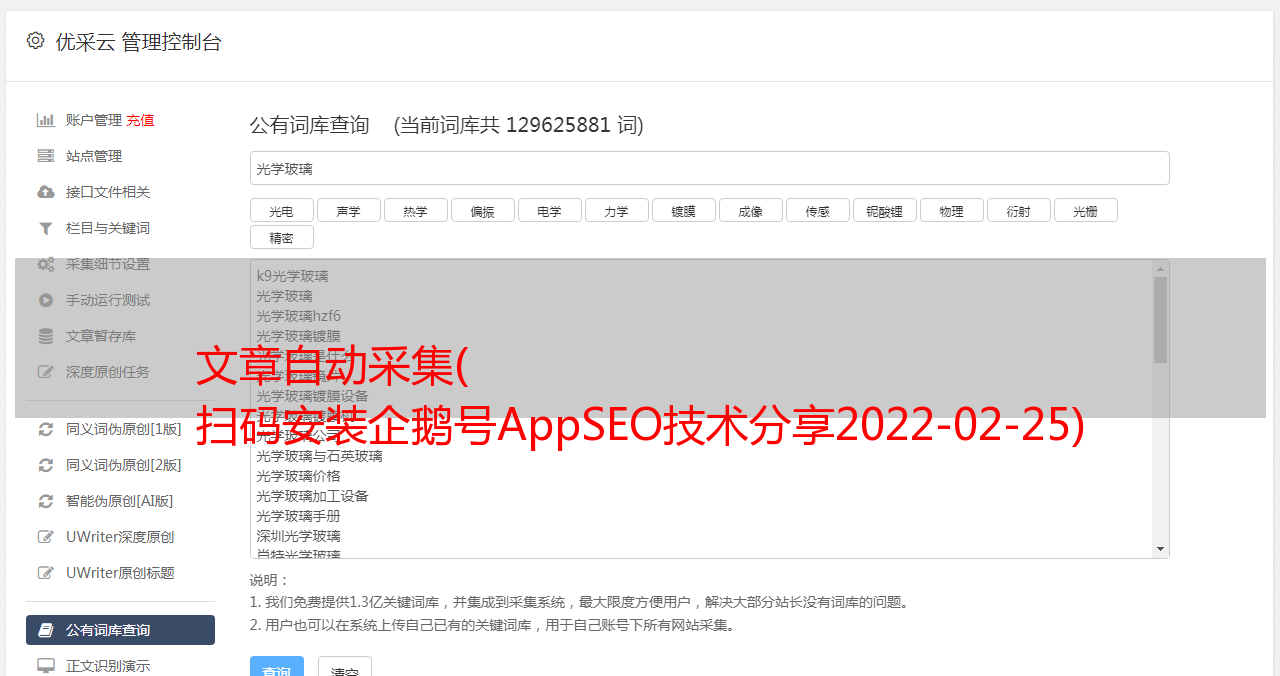Choose the 镀膜 tag button
The height and width of the screenshot is (676, 1280).
pos(683,211)
